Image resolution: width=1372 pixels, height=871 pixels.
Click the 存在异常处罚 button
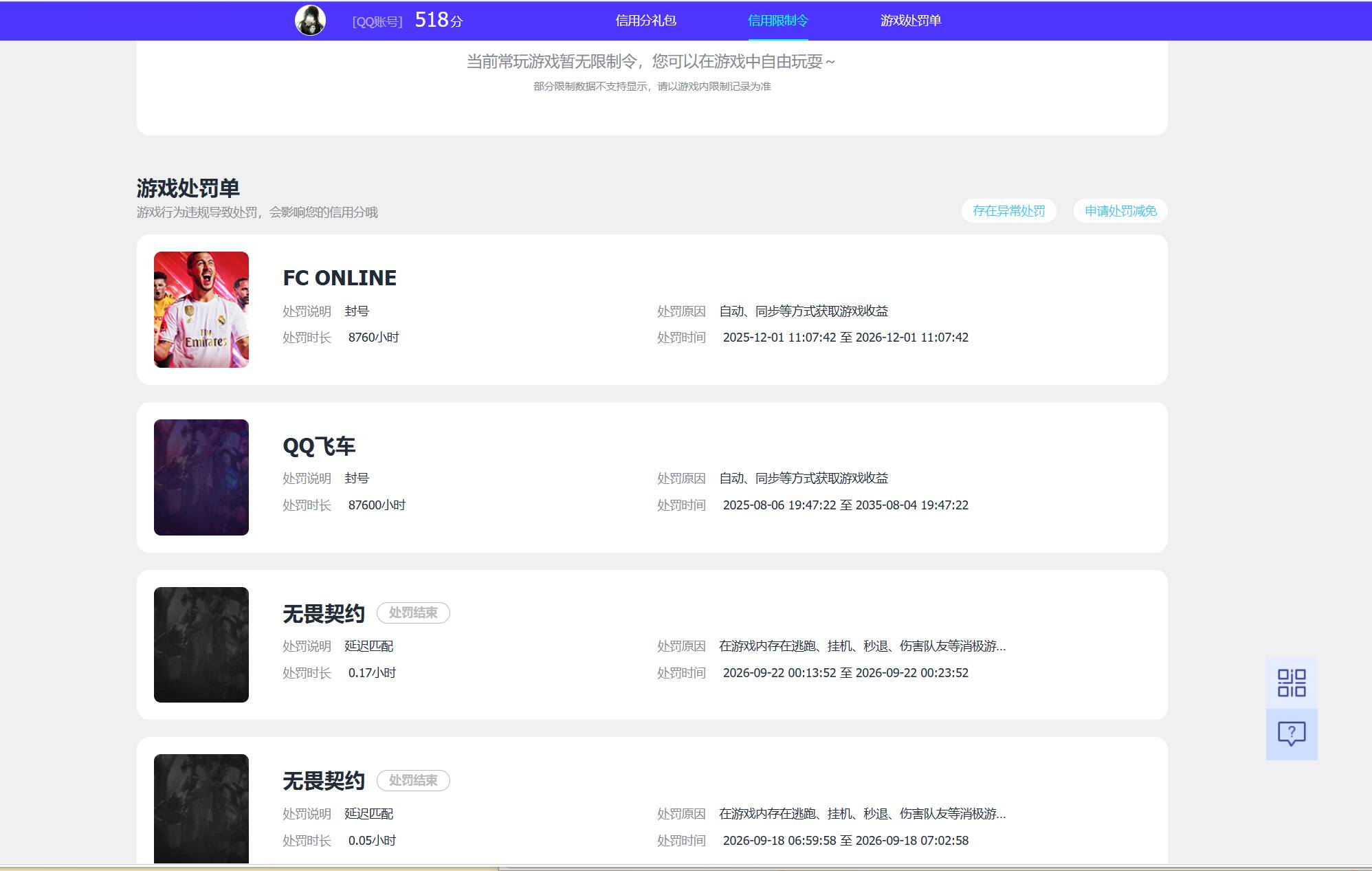coord(1008,211)
